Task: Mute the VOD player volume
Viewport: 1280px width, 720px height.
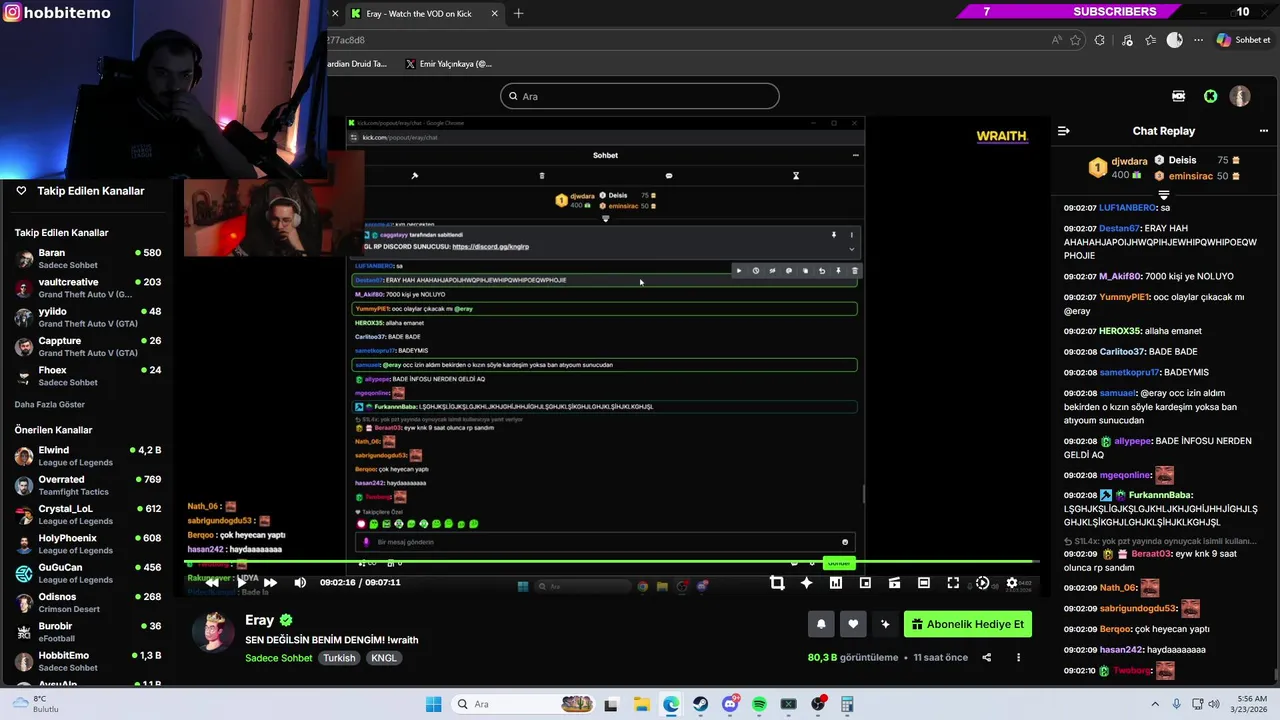Action: (300, 582)
